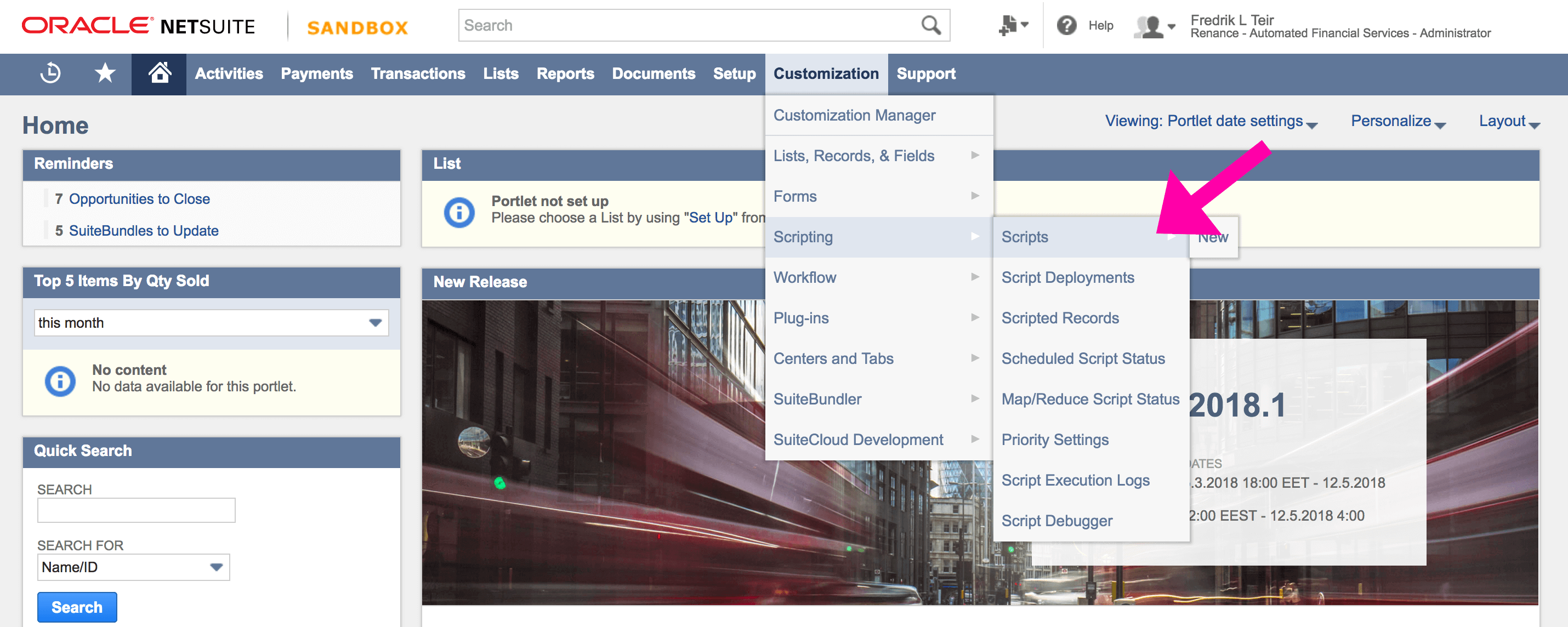Open the Create New plus-document icon
1568x627 pixels.
(1014, 26)
